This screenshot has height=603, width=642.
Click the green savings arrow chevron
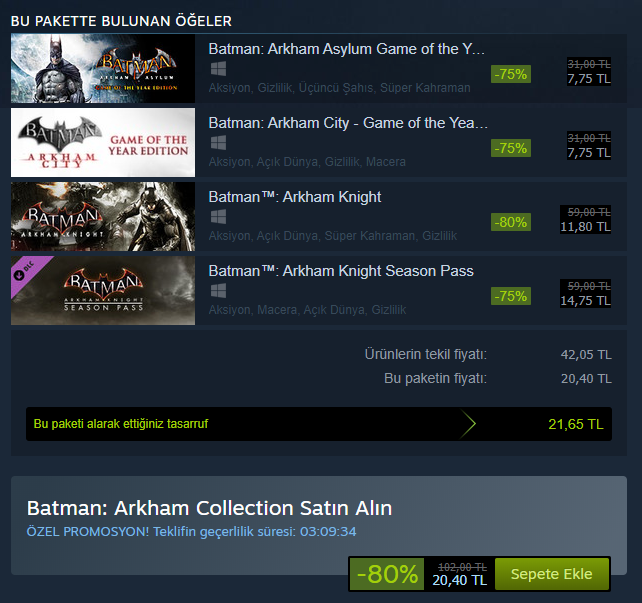(x=468, y=424)
